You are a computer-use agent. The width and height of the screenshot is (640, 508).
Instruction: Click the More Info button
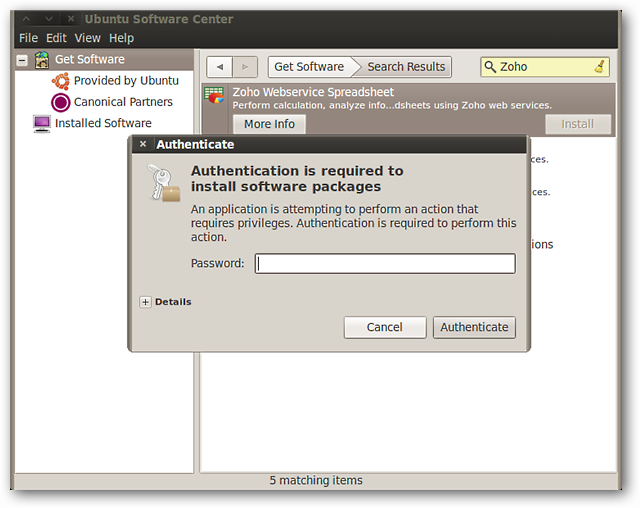tap(269, 124)
